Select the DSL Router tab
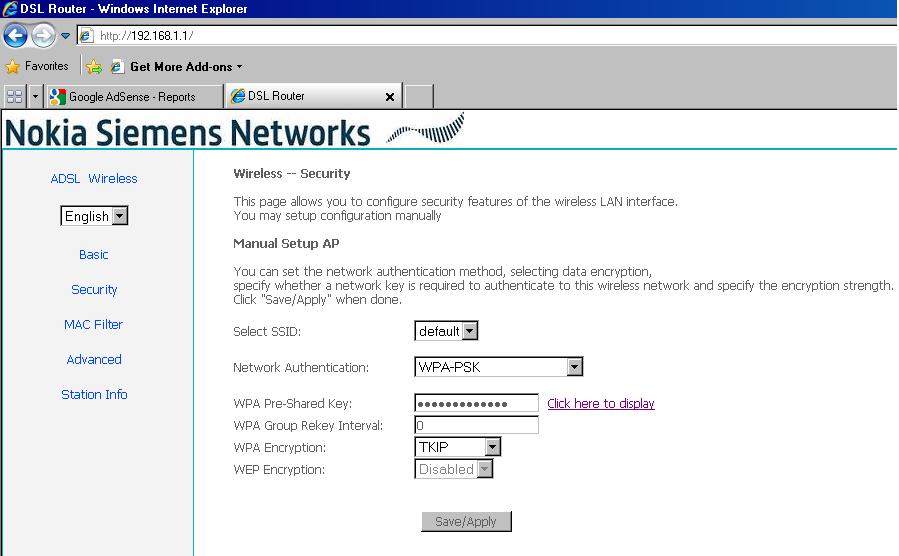Screen dimensions: 899x556 [314, 96]
